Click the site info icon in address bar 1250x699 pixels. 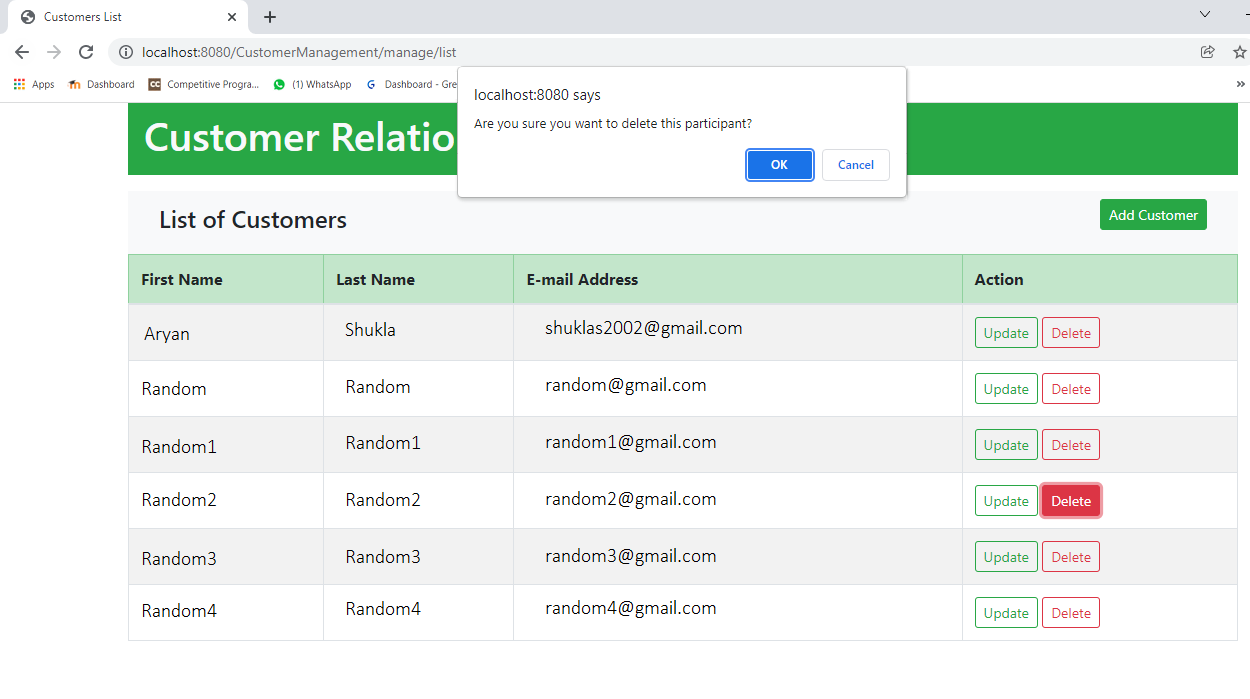(125, 52)
